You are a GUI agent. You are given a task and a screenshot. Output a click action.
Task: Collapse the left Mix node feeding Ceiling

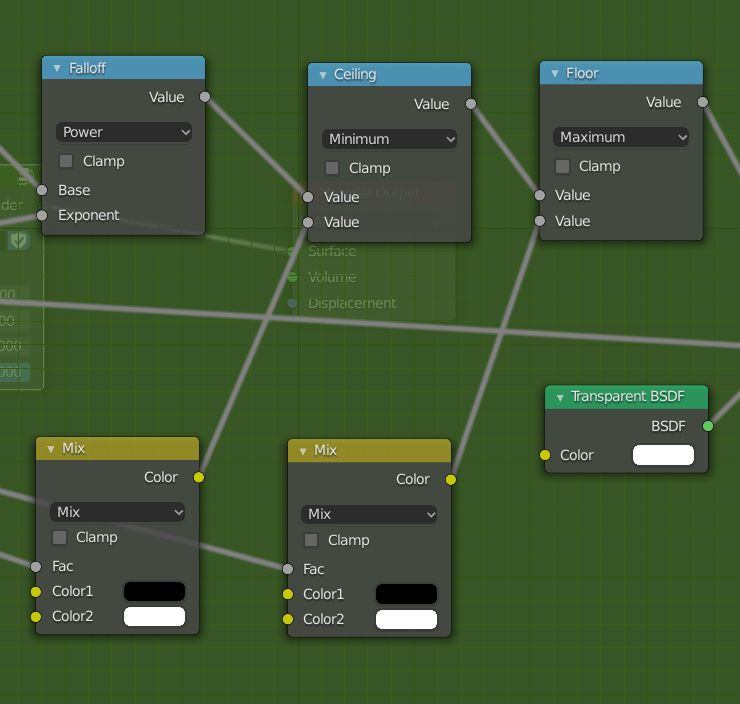(x=51, y=449)
